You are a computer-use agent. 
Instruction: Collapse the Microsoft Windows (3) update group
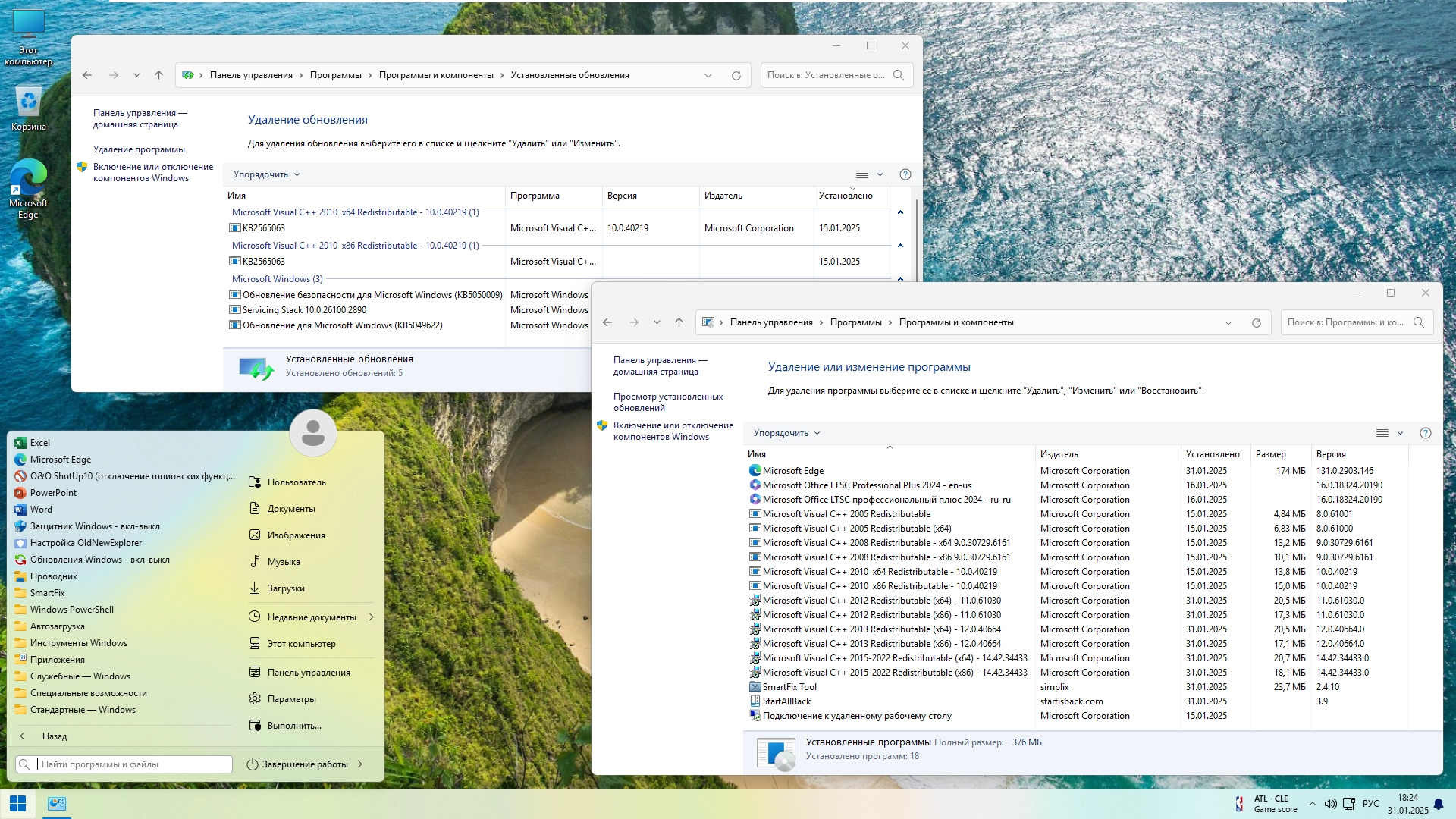[x=900, y=279]
